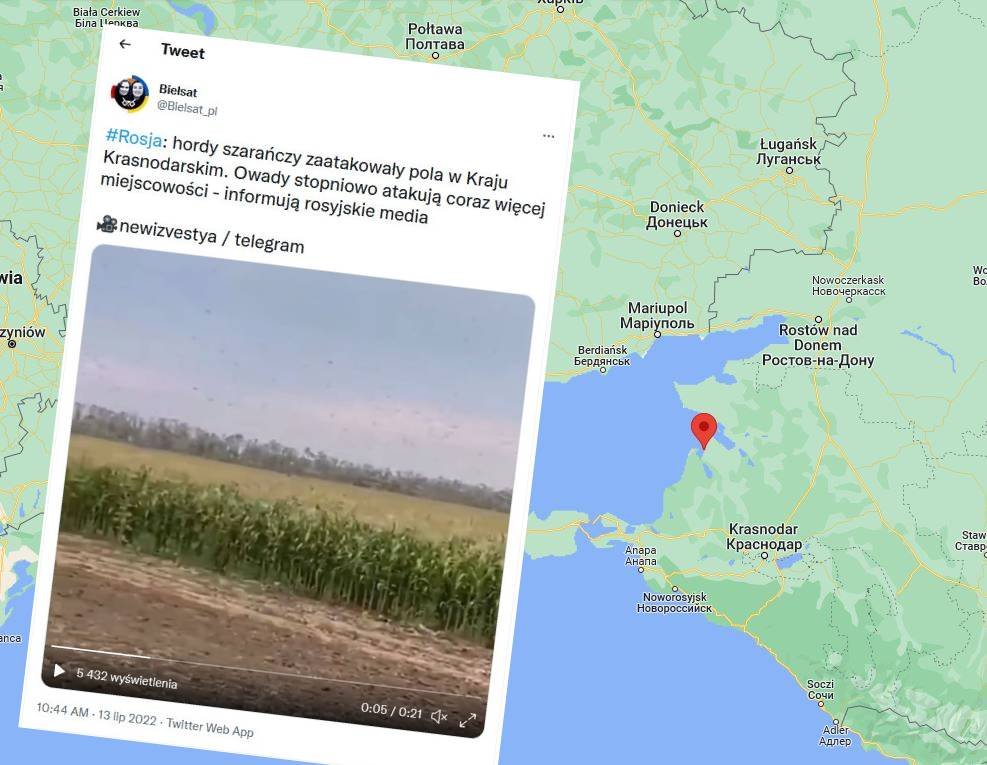Viewport: 987px width, 765px height.
Task: Click the red location pin on the map
Action: (x=704, y=431)
